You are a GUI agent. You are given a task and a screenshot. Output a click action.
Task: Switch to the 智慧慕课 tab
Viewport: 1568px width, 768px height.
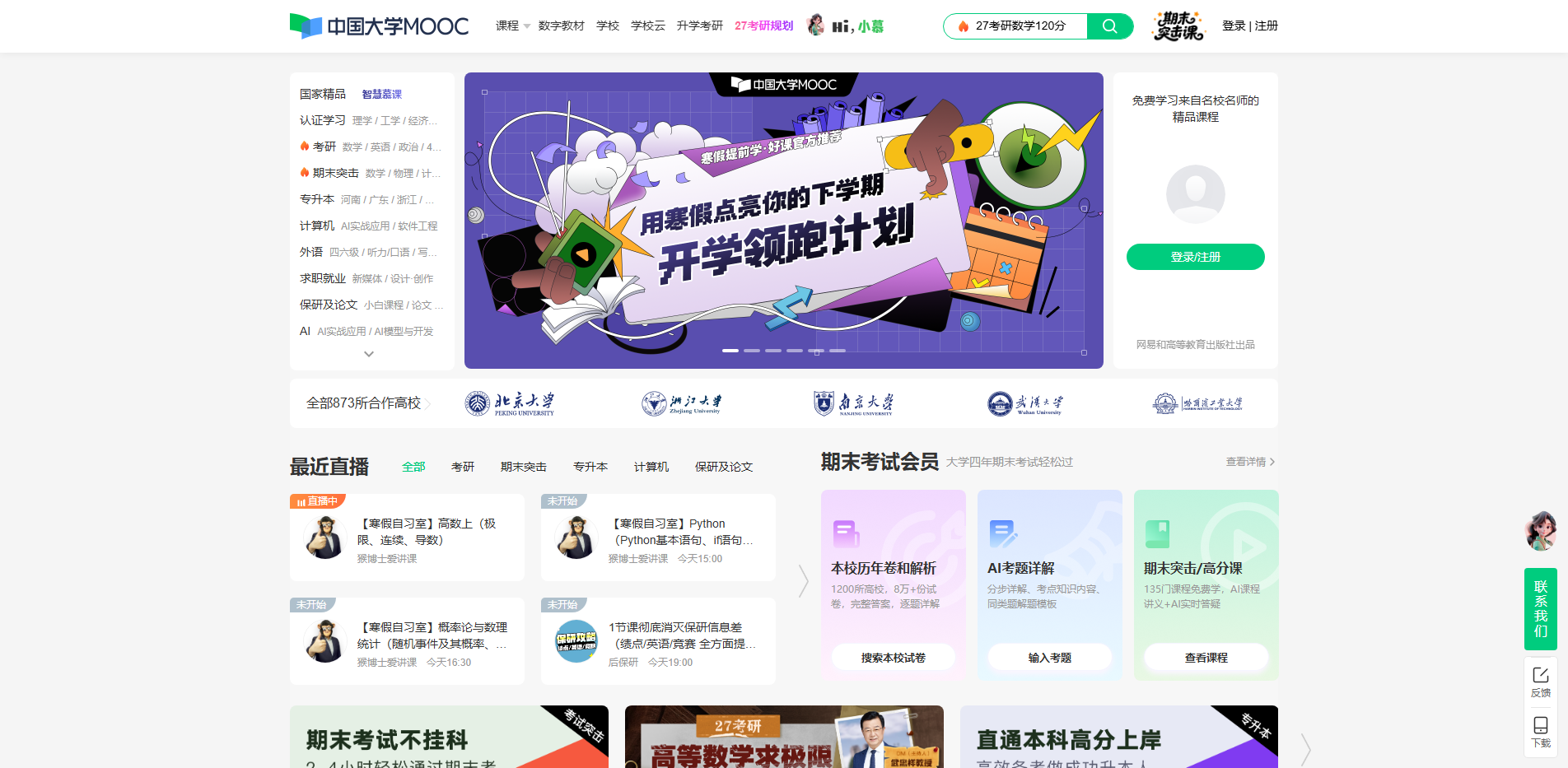tap(380, 93)
